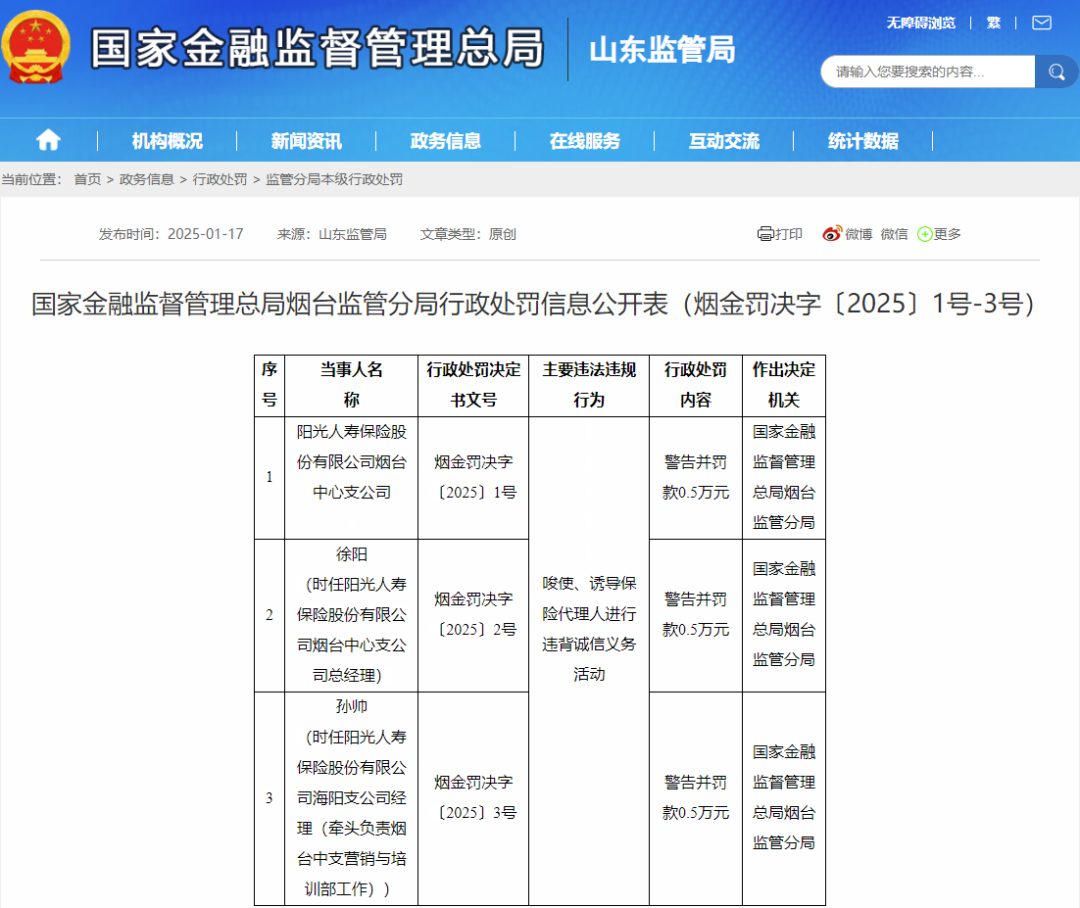1080x908 pixels.
Task: Click cell 烟金罚决字〔2025〕1号
Action: click(474, 477)
